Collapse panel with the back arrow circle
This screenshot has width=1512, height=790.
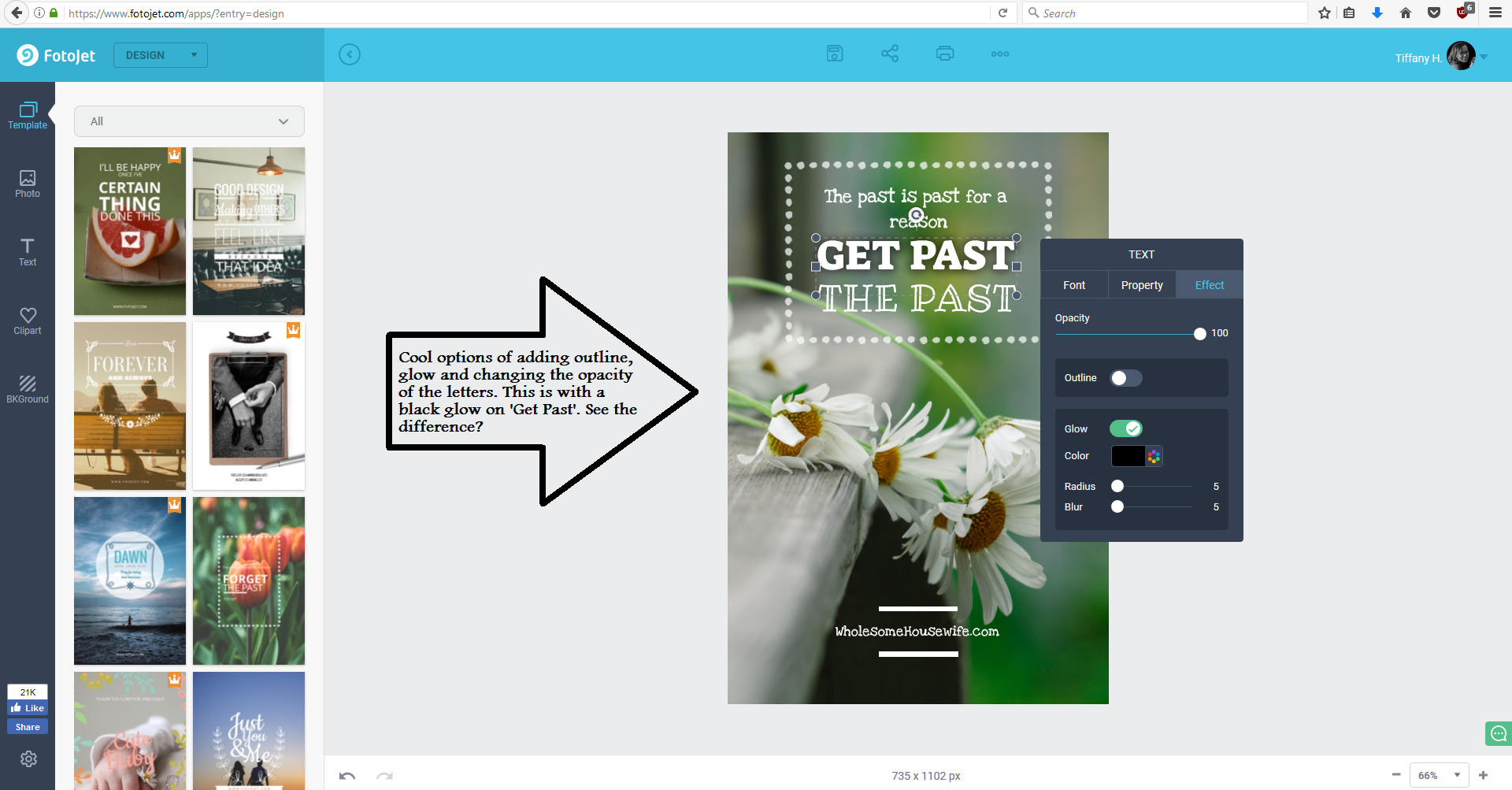pos(350,54)
